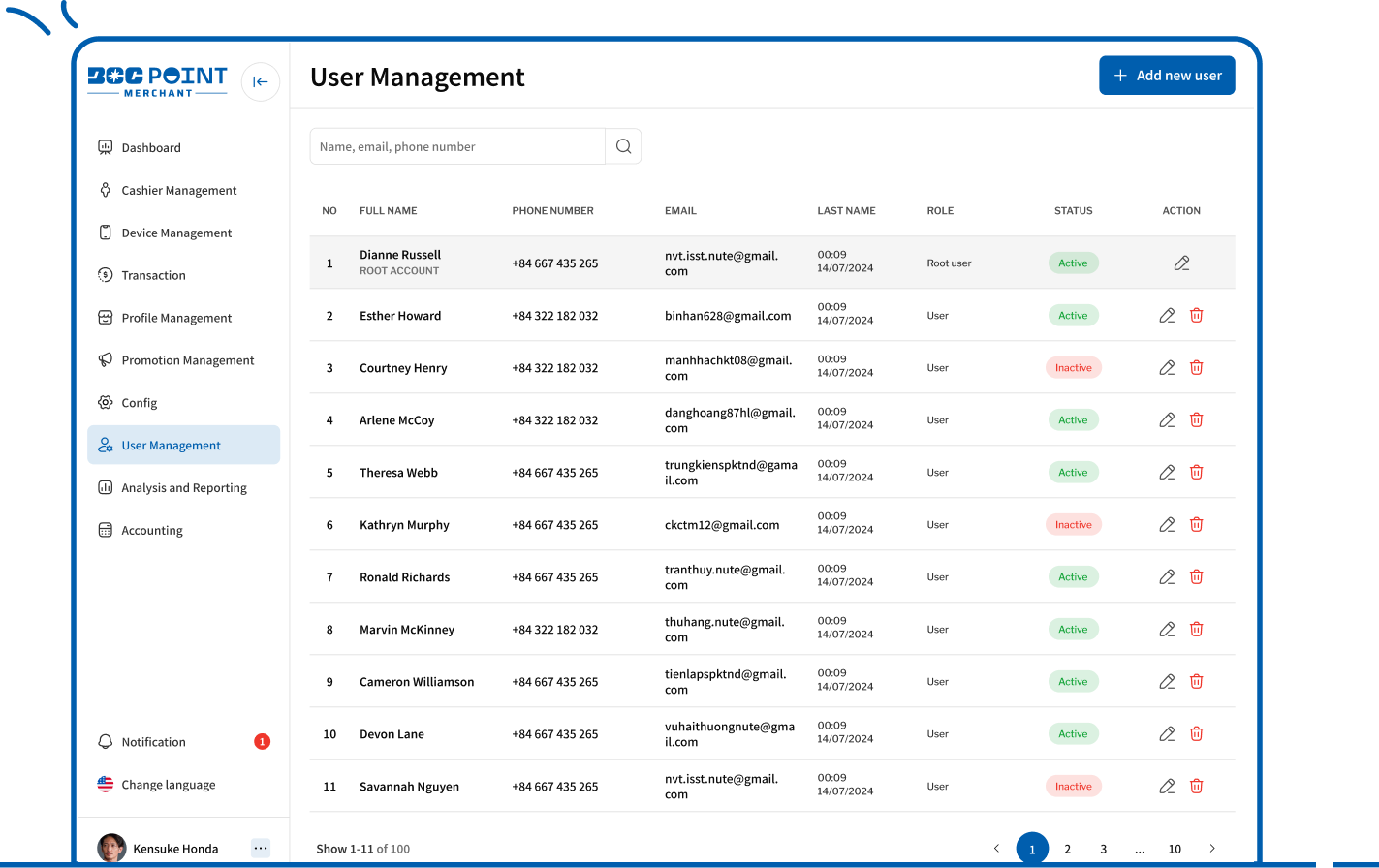The height and width of the screenshot is (868, 1379).
Task: Open Change language selector
Action: (x=168, y=785)
